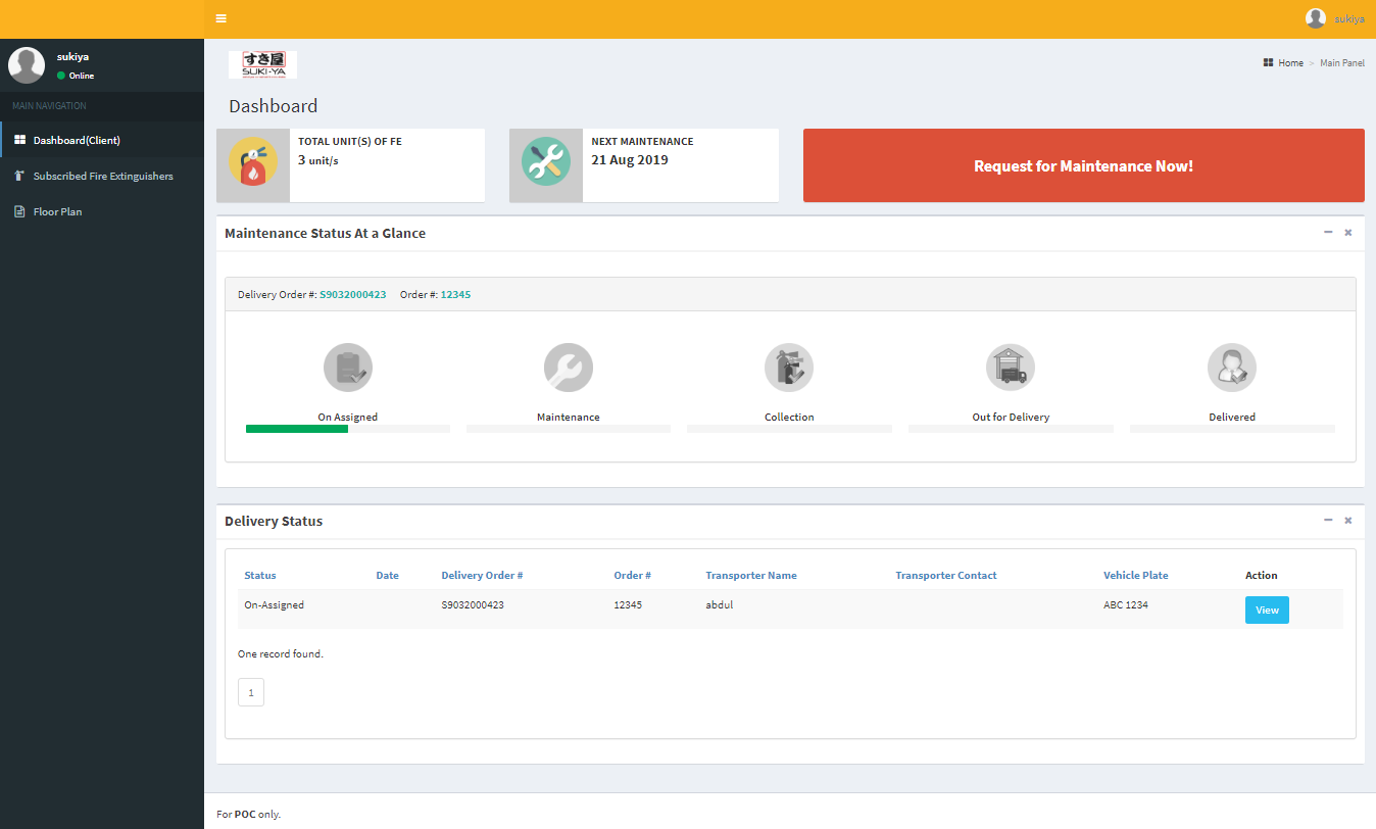This screenshot has height=829, width=1376.
Task: Click the Collection extinguisher status icon
Action: click(789, 368)
